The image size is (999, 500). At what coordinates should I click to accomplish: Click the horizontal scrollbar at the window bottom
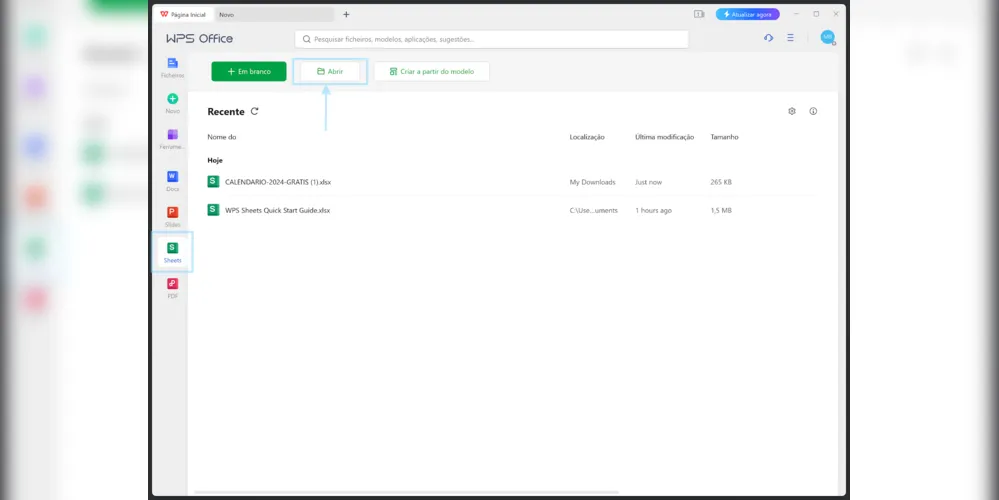(406, 492)
